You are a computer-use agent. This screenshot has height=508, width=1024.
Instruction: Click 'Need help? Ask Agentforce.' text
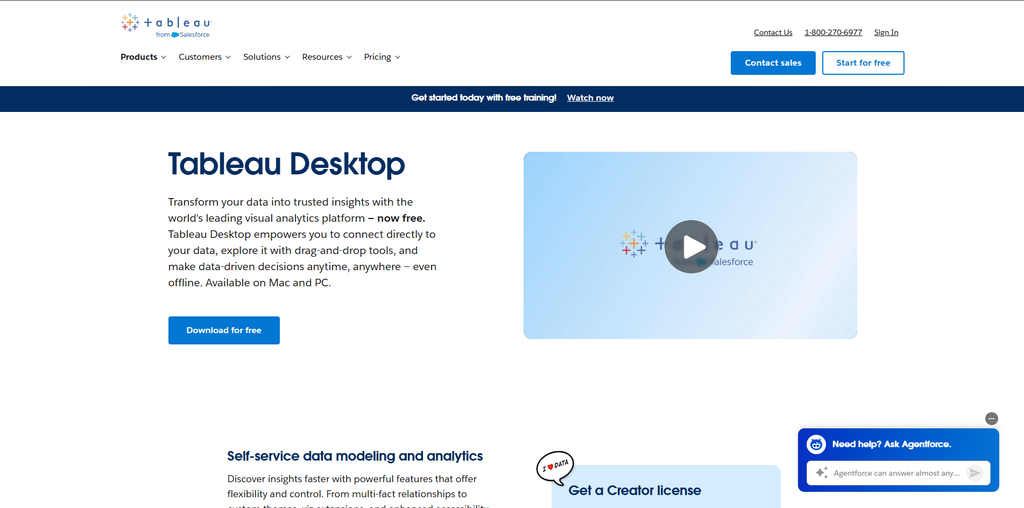[x=891, y=444]
